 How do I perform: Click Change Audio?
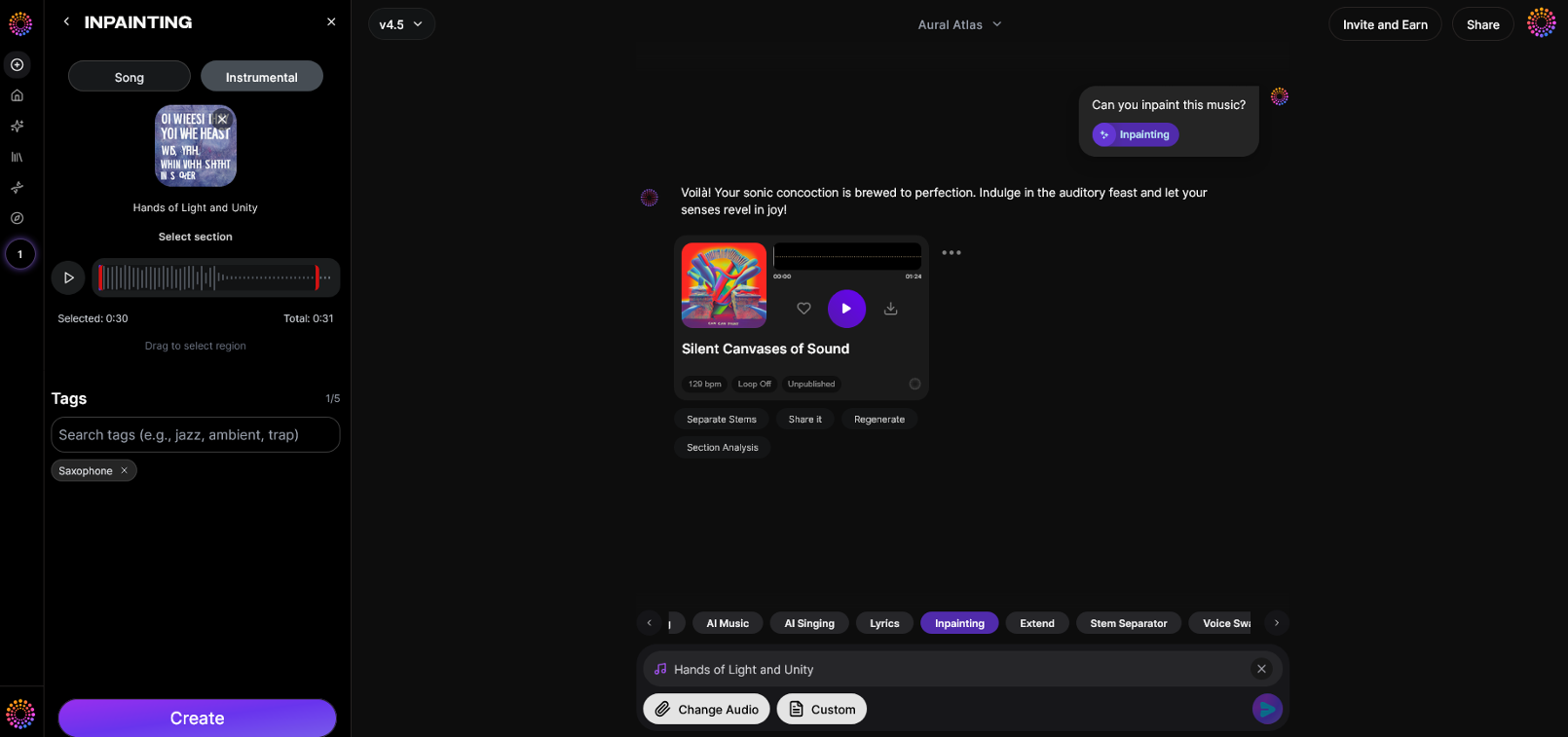coord(706,709)
